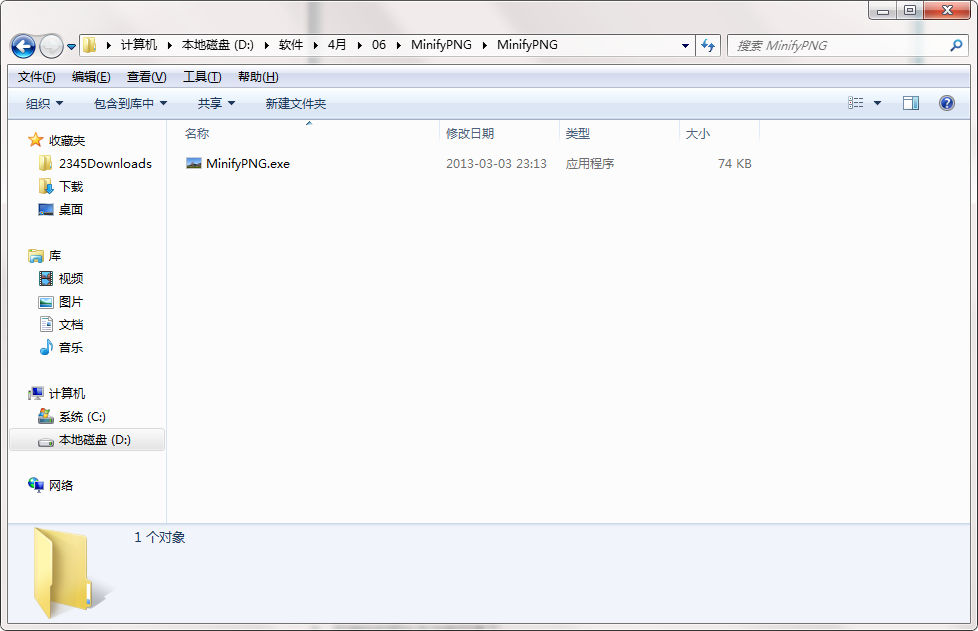
Task: Open the 帮助(H) menu
Action: (x=258, y=77)
